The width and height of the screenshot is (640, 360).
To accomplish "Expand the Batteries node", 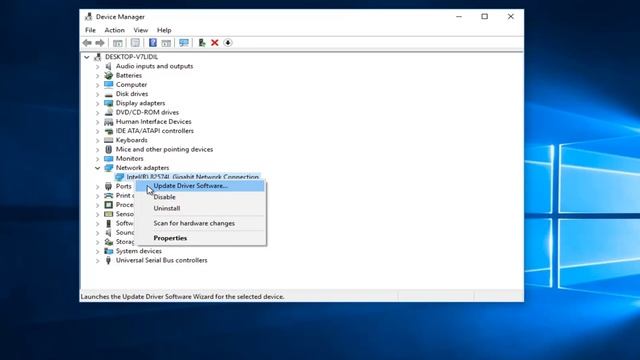I will [x=97, y=76].
